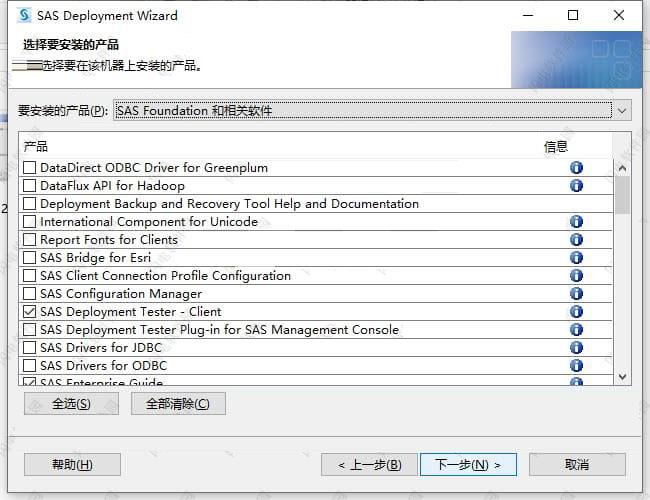
Task: Check DataDirect ODBC Driver for Greenplum
Action: (x=29, y=167)
